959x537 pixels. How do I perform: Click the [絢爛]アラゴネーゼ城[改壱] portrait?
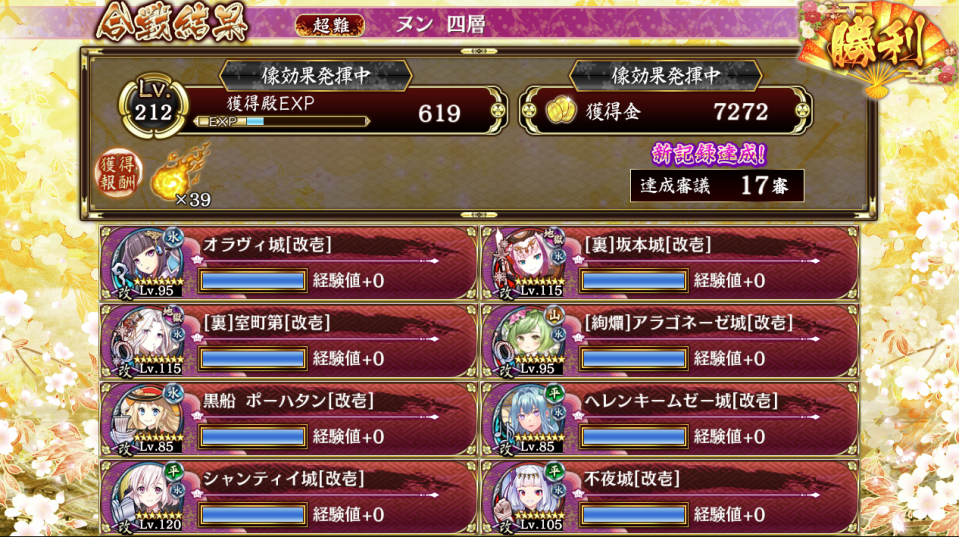(x=529, y=341)
